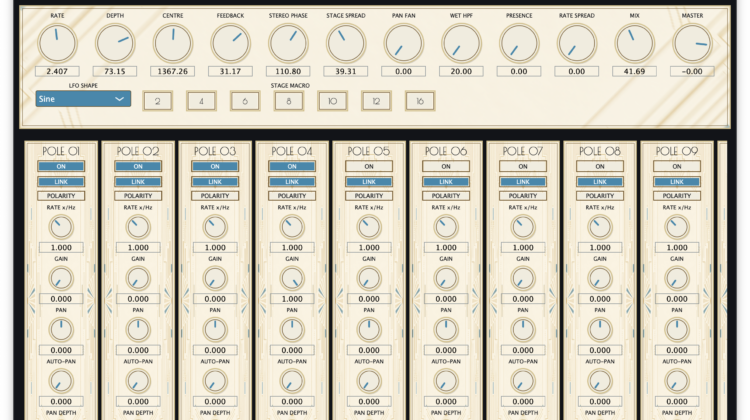Click the Wet HPF knob
The image size is (750, 420).
coord(461,43)
